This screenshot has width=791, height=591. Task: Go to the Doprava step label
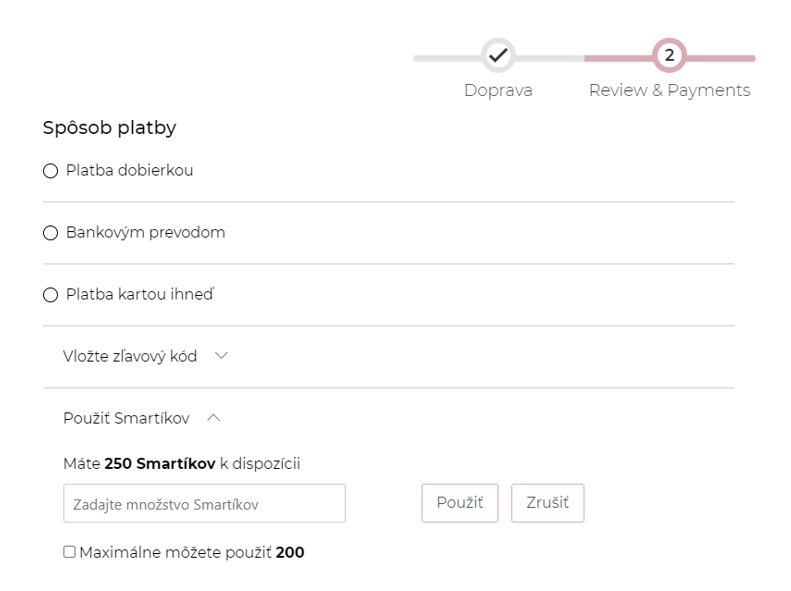point(498,90)
